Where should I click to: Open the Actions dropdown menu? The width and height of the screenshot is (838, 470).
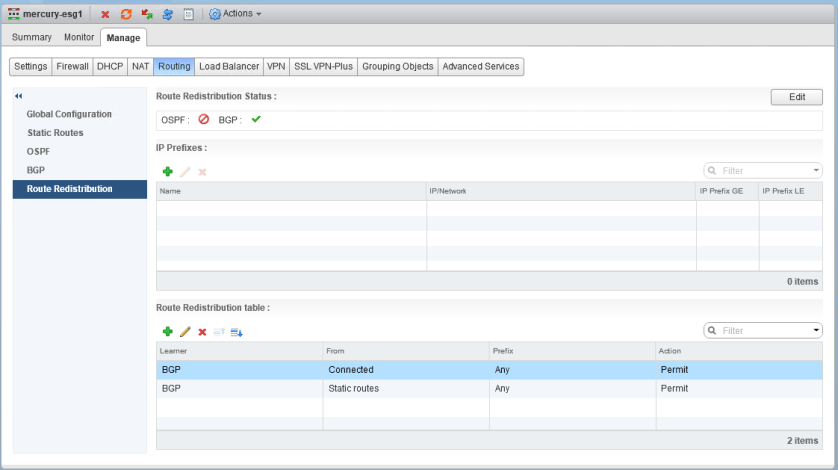coord(236,14)
